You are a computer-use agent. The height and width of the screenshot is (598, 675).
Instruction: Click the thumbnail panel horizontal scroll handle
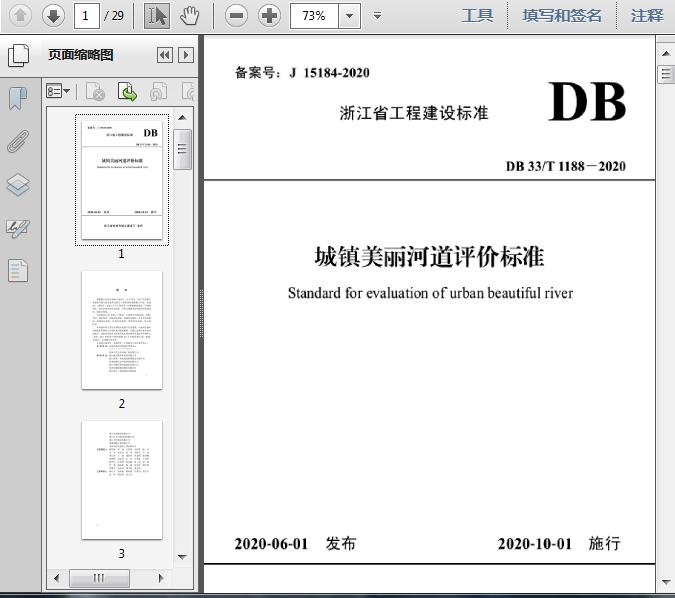click(x=99, y=578)
